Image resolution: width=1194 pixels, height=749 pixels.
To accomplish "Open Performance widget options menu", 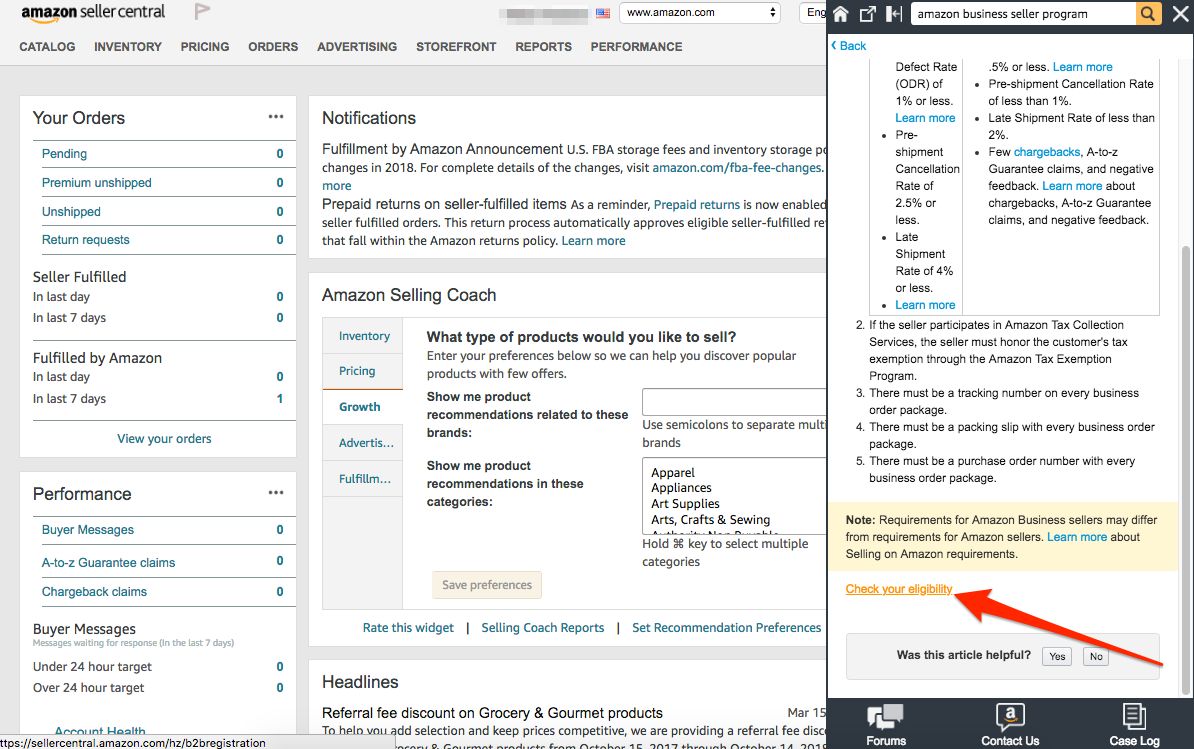I will tap(276, 492).
